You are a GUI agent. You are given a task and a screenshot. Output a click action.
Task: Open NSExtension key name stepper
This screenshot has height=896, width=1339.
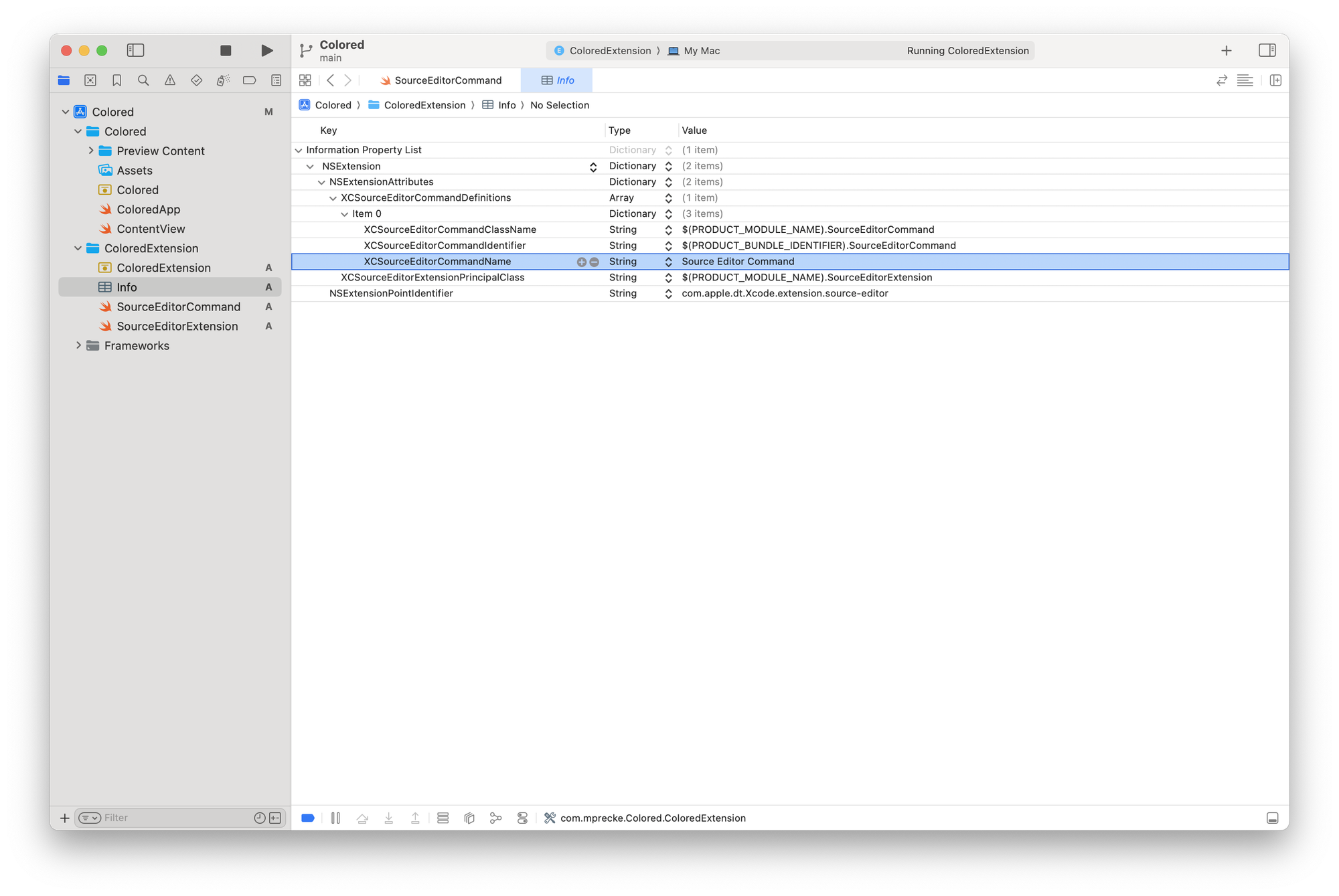tap(593, 167)
